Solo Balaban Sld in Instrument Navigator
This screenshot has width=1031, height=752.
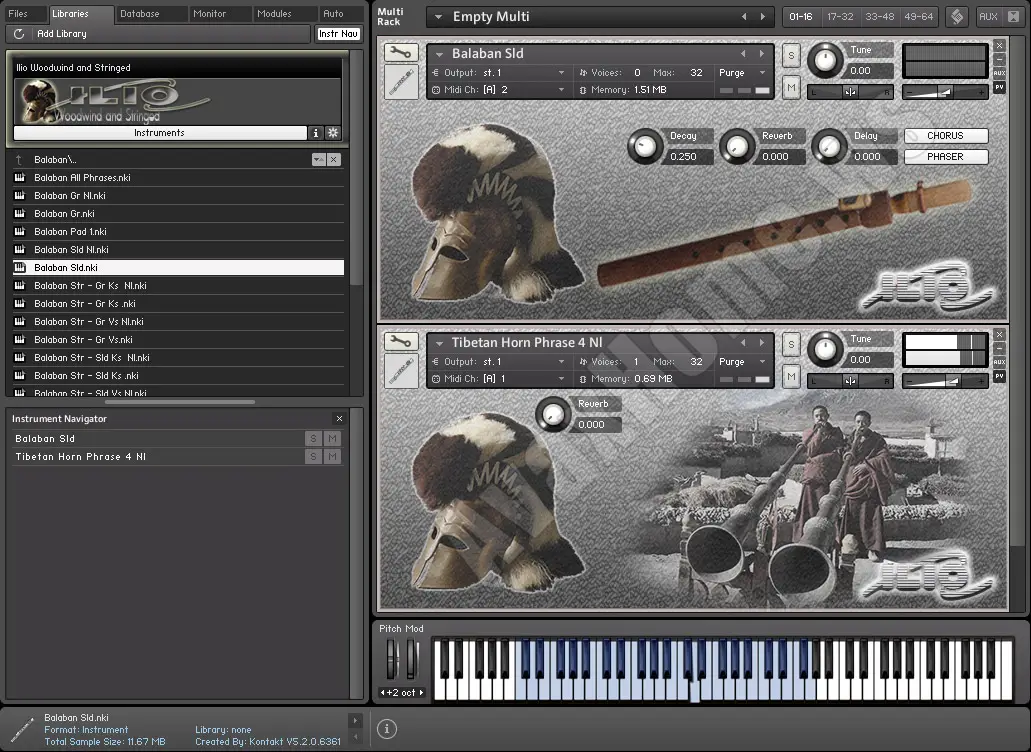coord(314,438)
